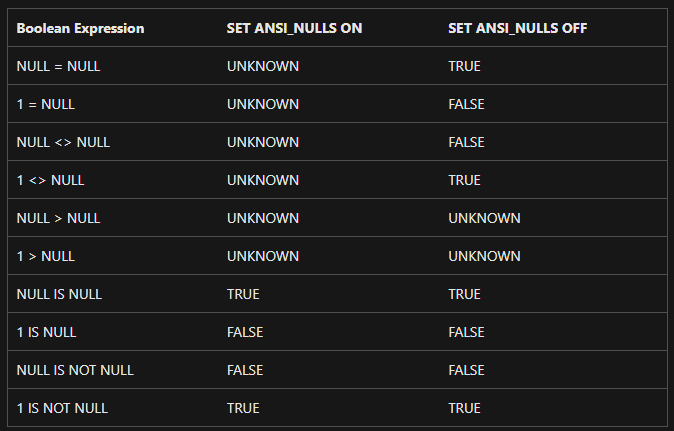Click the SET ANSI_NULLS OFF column header
674x431 pixels.
(517, 28)
